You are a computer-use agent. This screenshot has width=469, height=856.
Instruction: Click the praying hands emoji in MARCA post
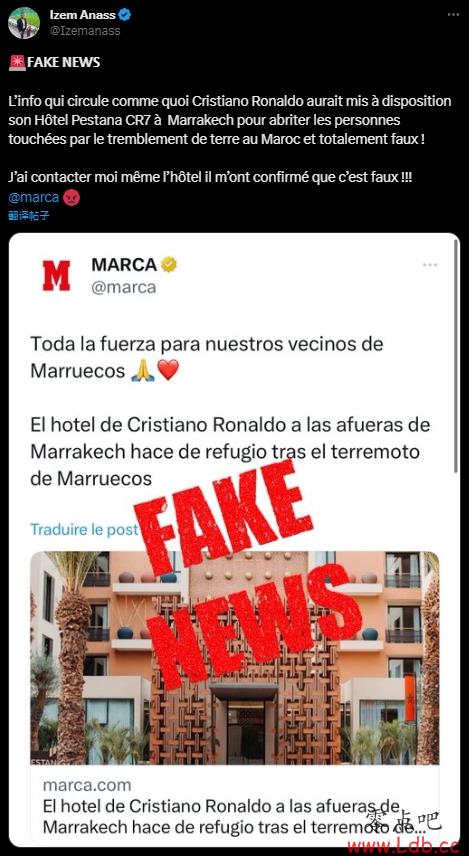143,372
